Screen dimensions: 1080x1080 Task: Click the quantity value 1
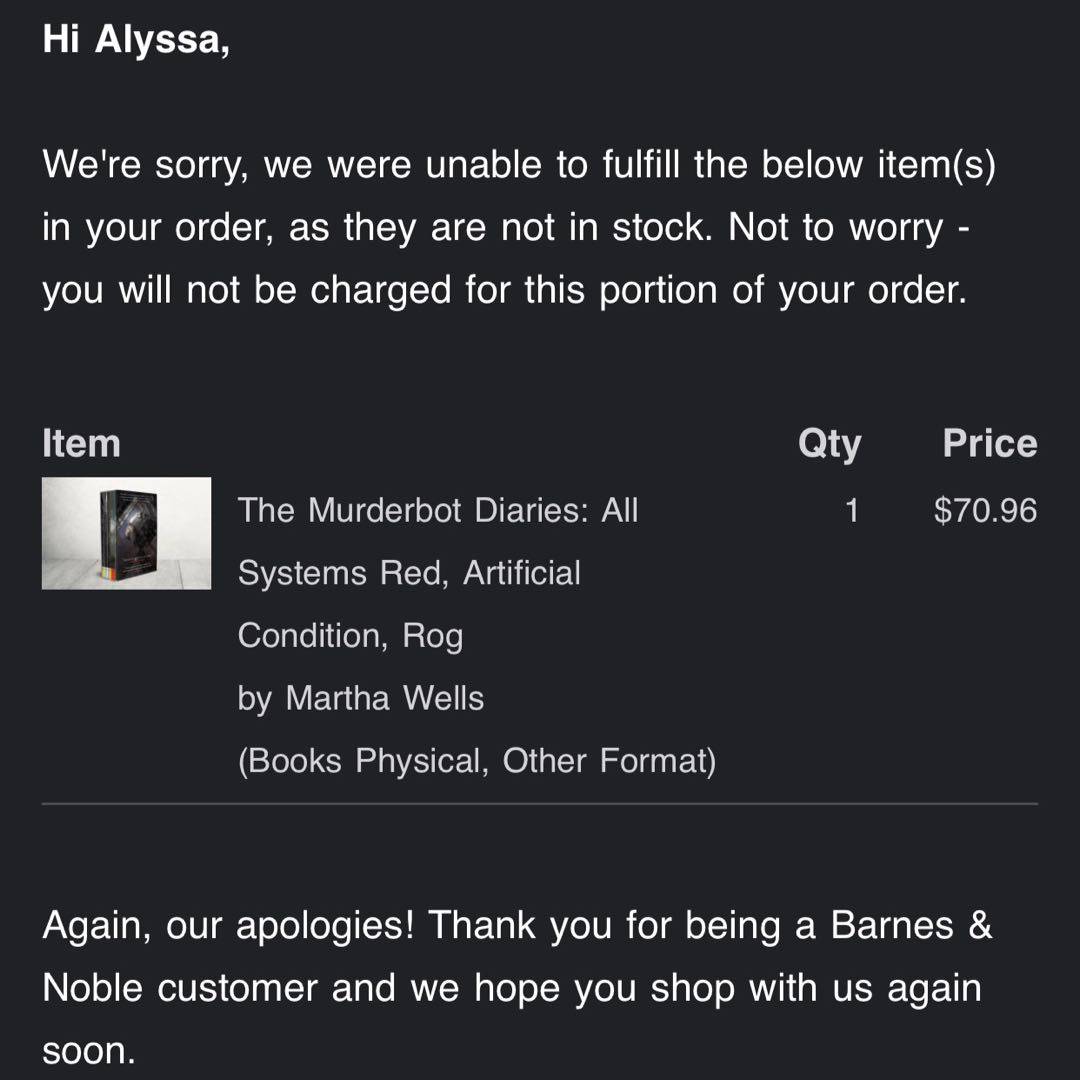tap(851, 511)
